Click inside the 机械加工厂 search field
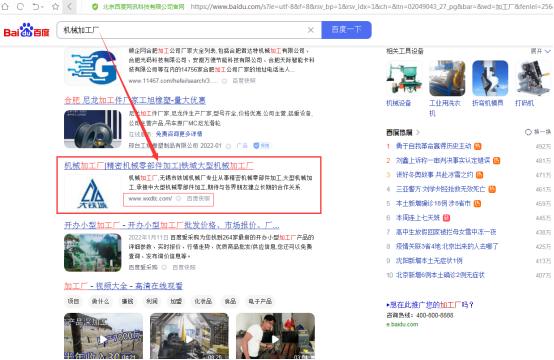The width and height of the screenshot is (554, 360). coord(184,30)
